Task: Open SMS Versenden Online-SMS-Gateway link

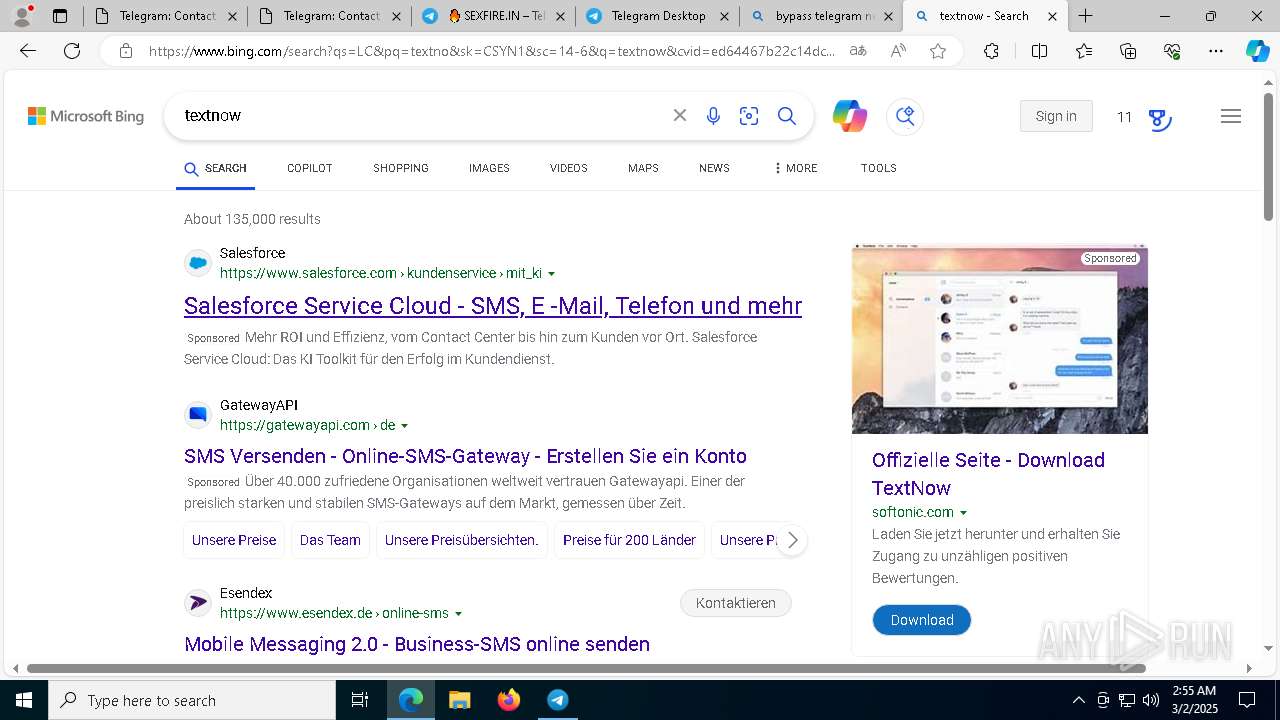Action: click(x=465, y=456)
